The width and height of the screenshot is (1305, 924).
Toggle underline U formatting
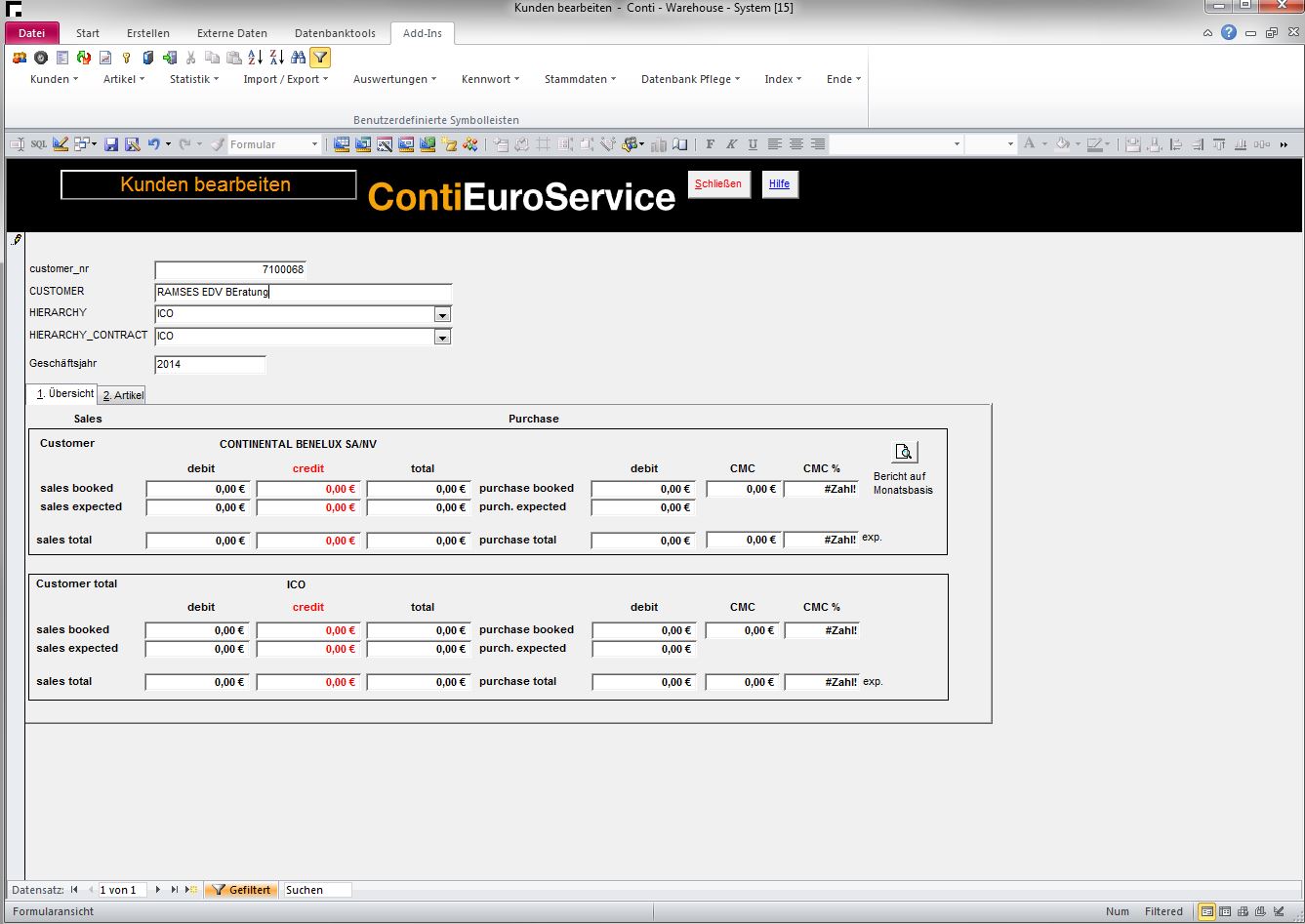753,144
